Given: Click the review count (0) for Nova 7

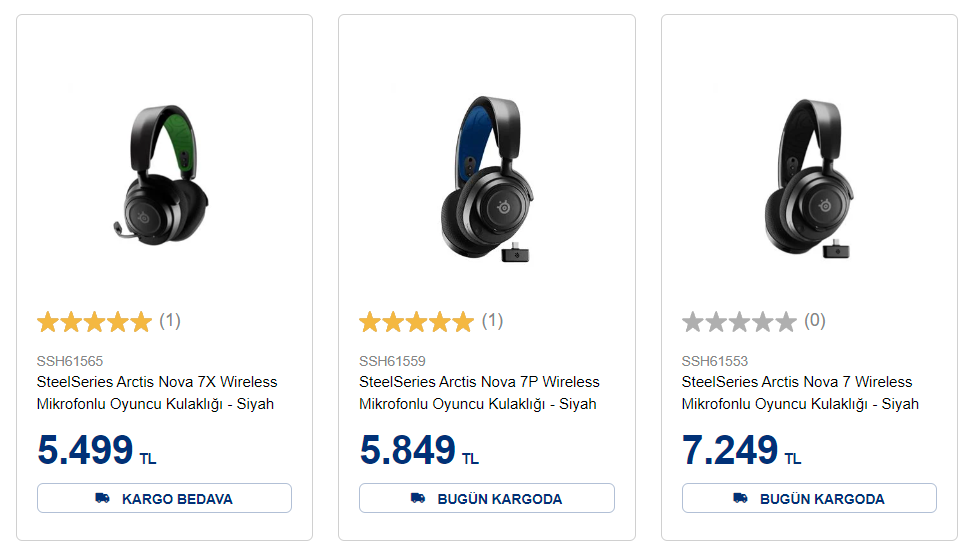Looking at the screenshot, I should 815,321.
